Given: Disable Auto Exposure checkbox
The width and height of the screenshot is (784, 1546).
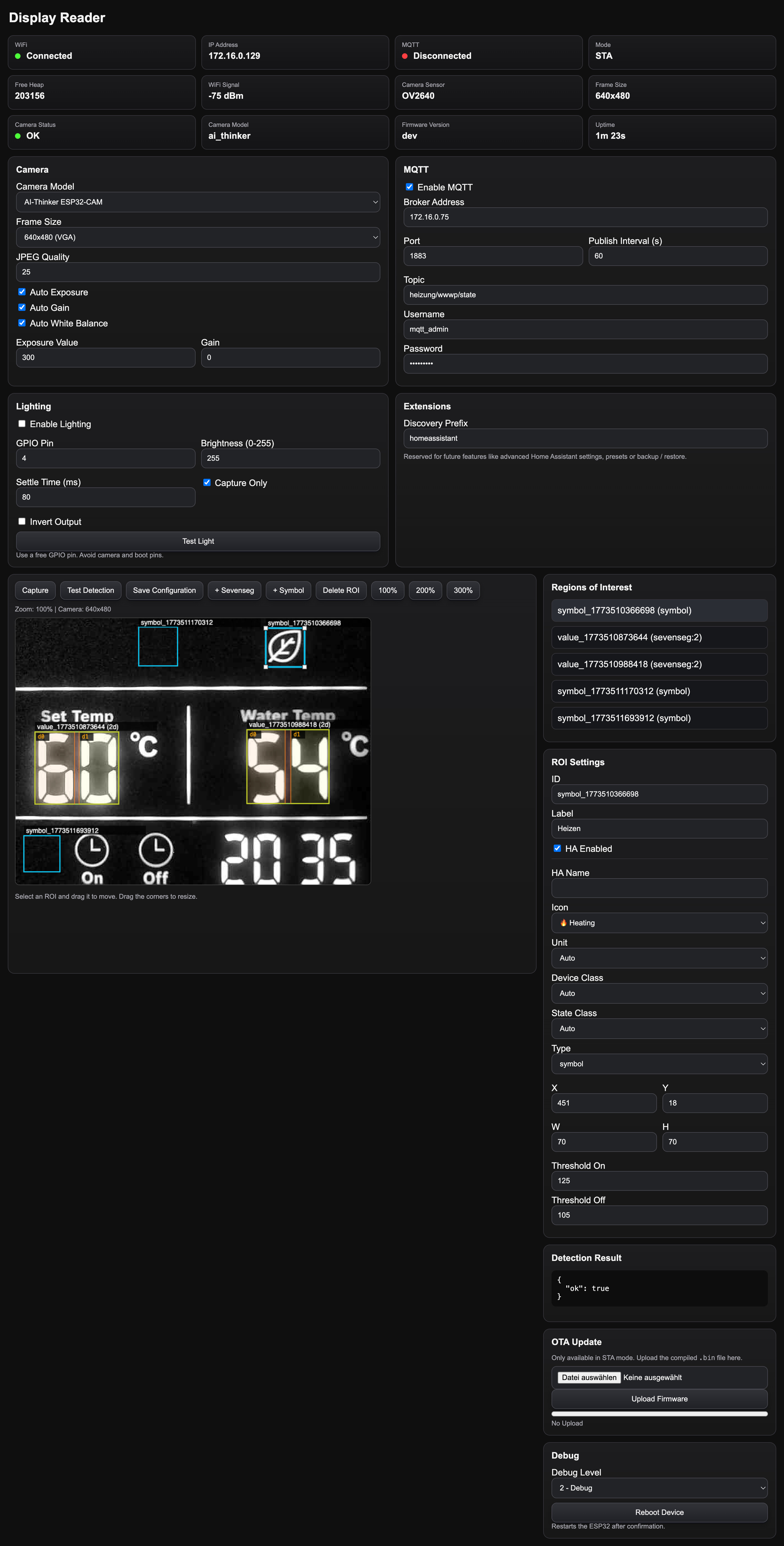Looking at the screenshot, I should click(22, 292).
